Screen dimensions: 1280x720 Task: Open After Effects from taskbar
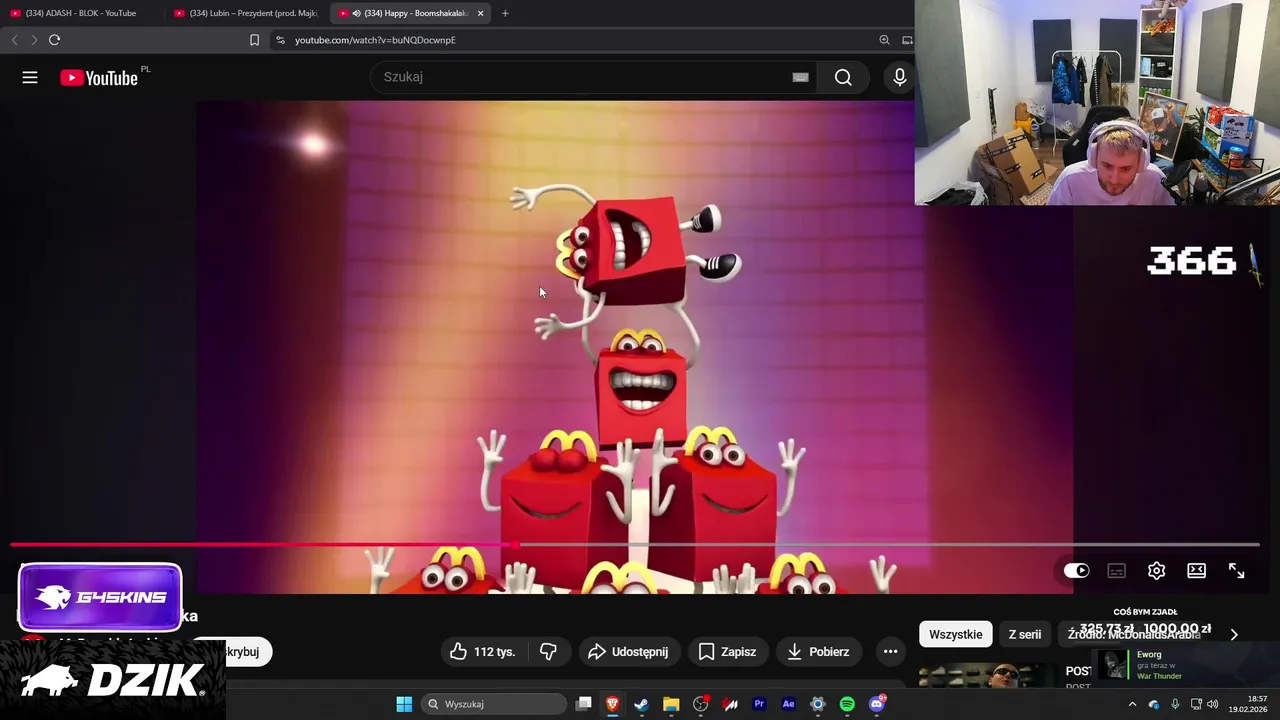(x=788, y=704)
